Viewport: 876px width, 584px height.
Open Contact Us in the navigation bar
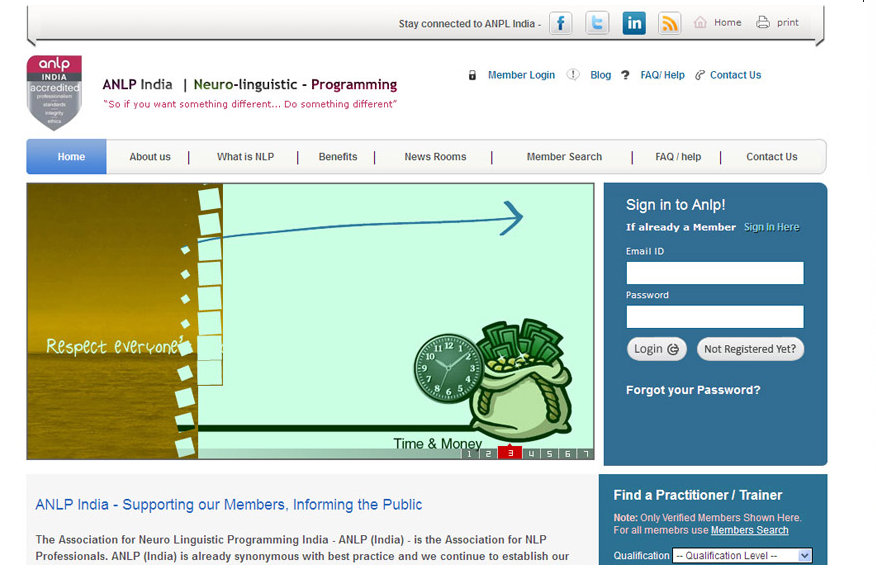point(772,157)
